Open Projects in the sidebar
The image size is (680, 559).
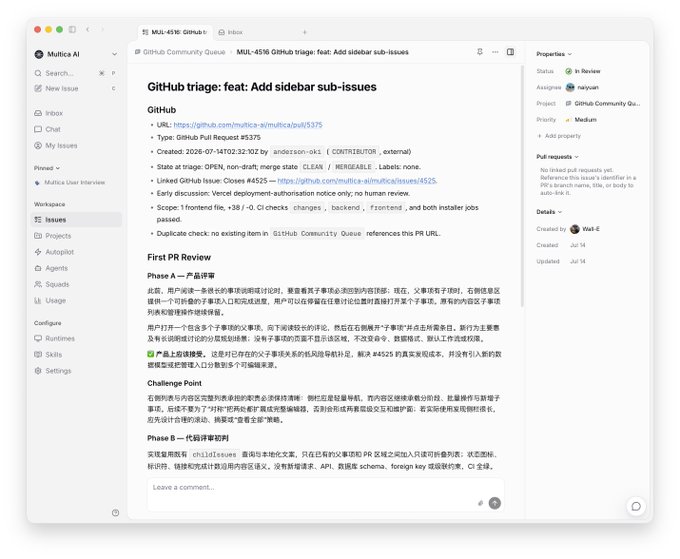(76, 236)
